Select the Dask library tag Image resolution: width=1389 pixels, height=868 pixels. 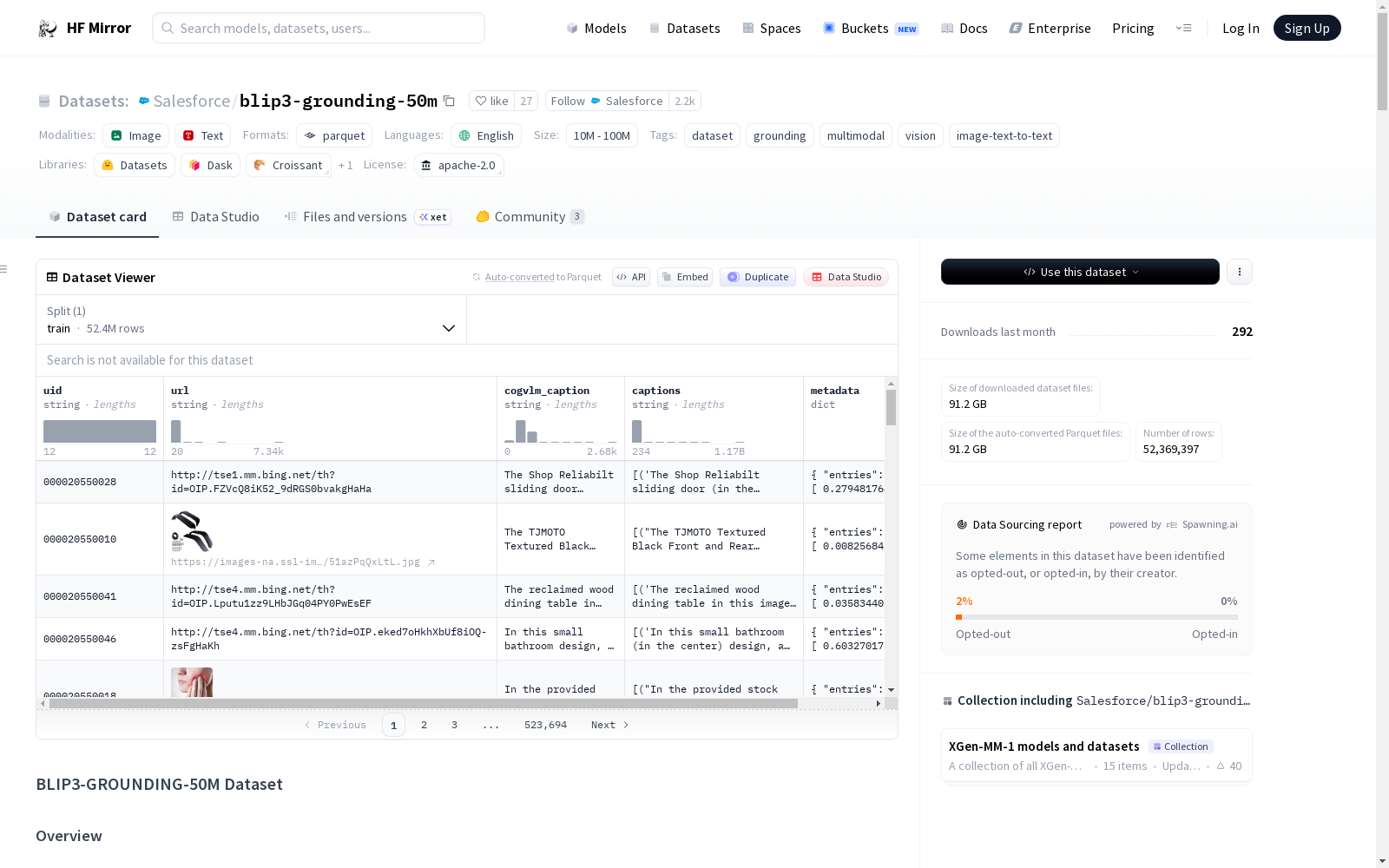coord(210,165)
